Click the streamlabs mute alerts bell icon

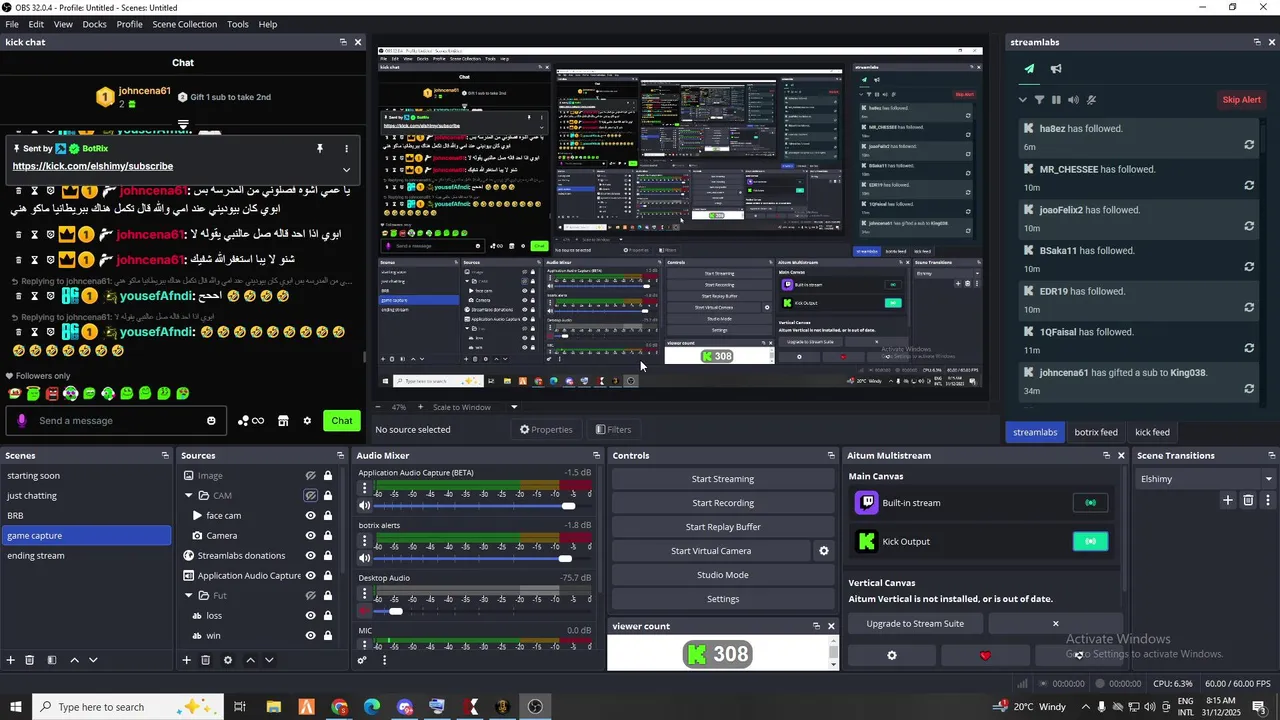pos(1091,100)
